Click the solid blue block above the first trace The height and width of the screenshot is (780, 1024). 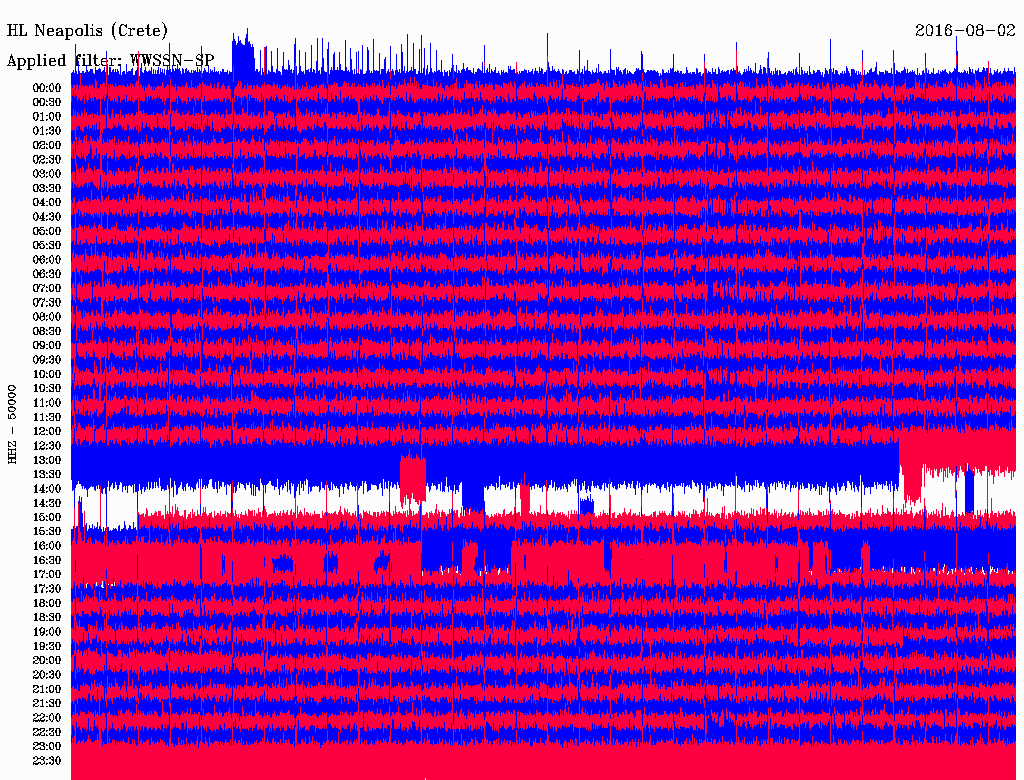[x=242, y=58]
